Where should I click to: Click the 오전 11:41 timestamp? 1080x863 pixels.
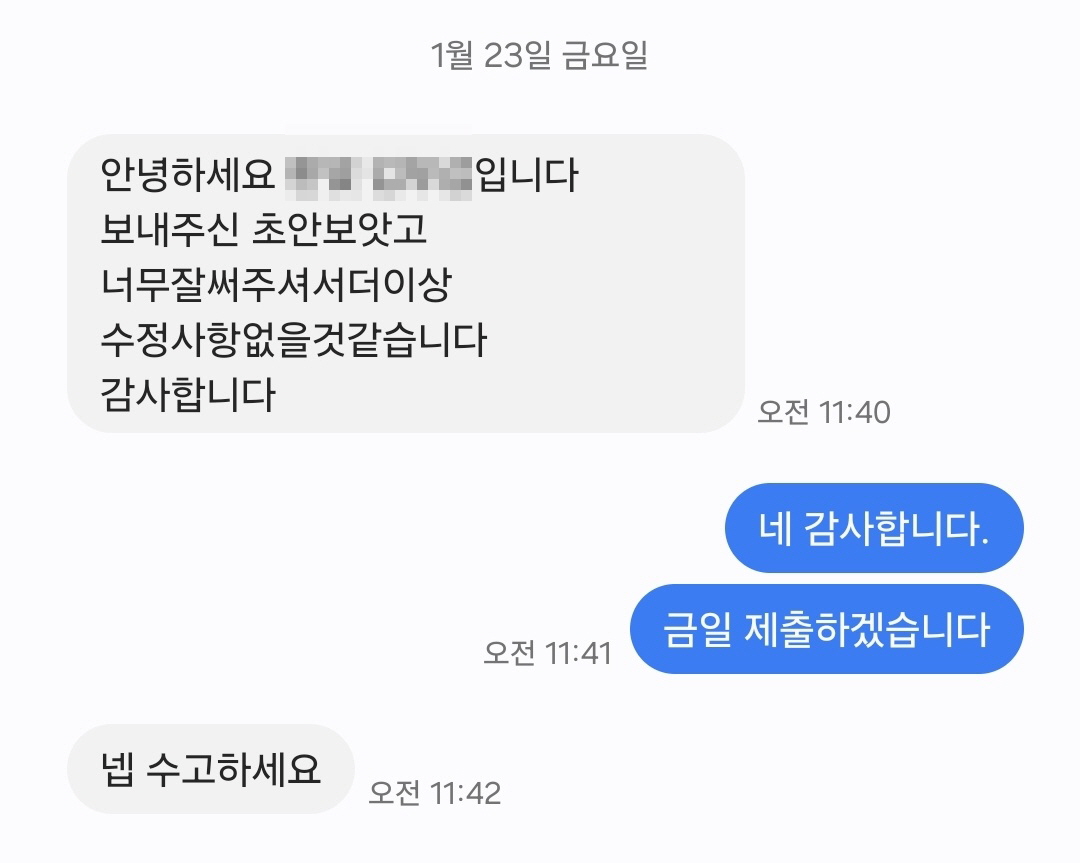click(548, 653)
